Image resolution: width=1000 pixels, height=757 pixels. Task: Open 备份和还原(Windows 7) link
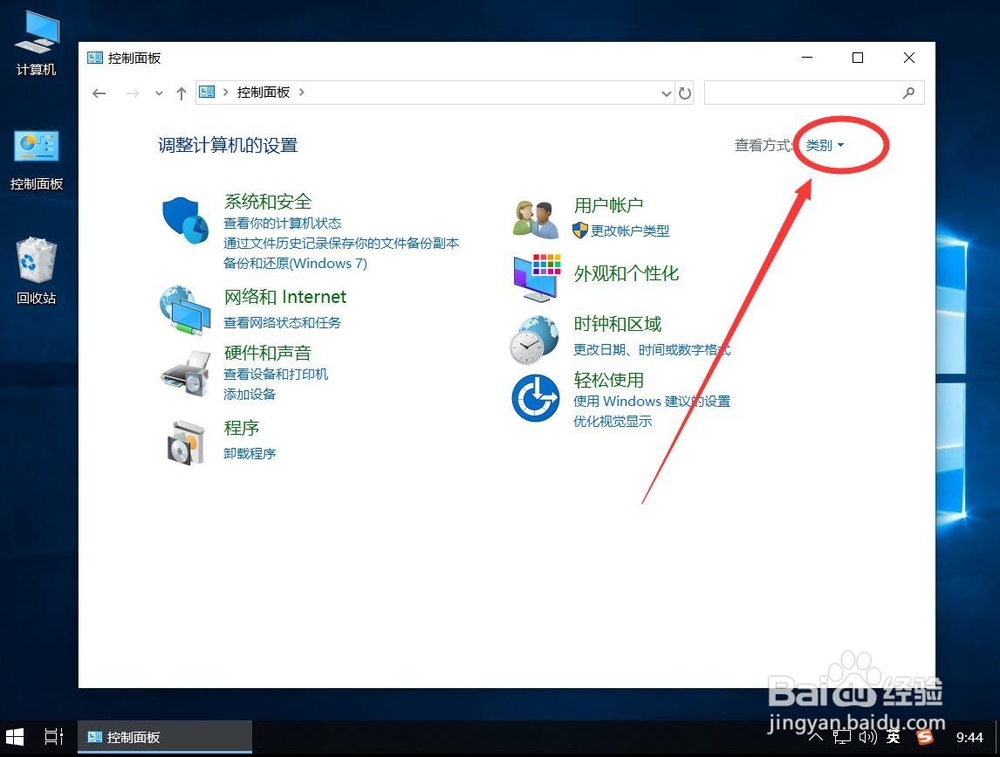point(295,263)
